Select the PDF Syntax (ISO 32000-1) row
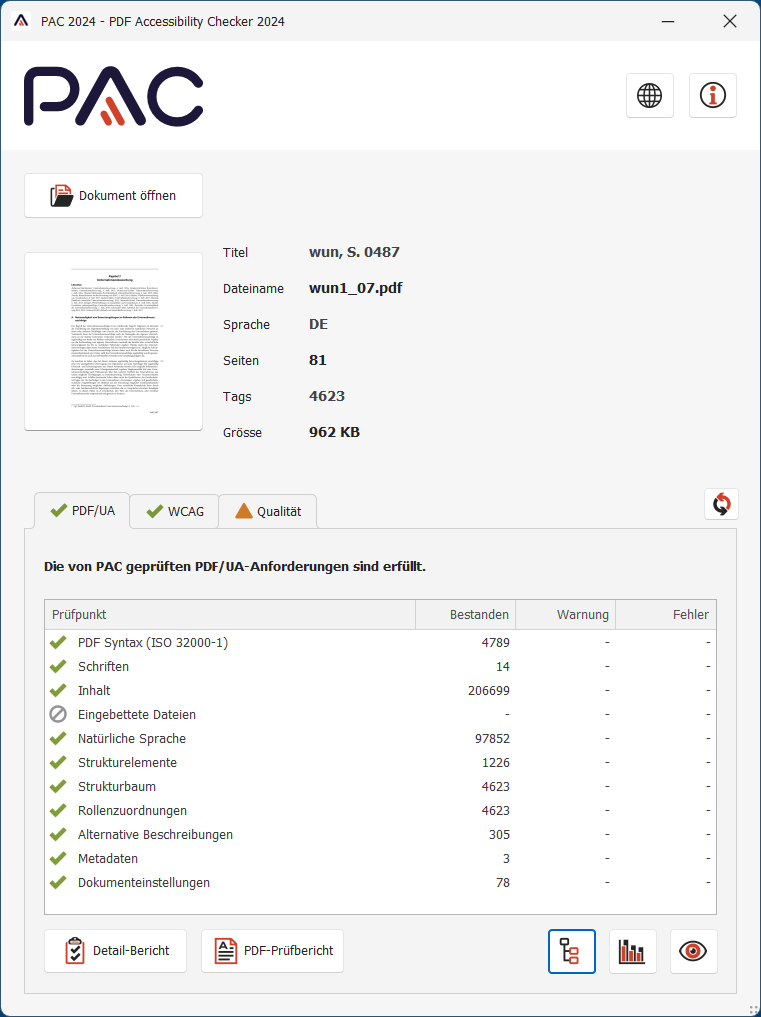 click(x=153, y=642)
